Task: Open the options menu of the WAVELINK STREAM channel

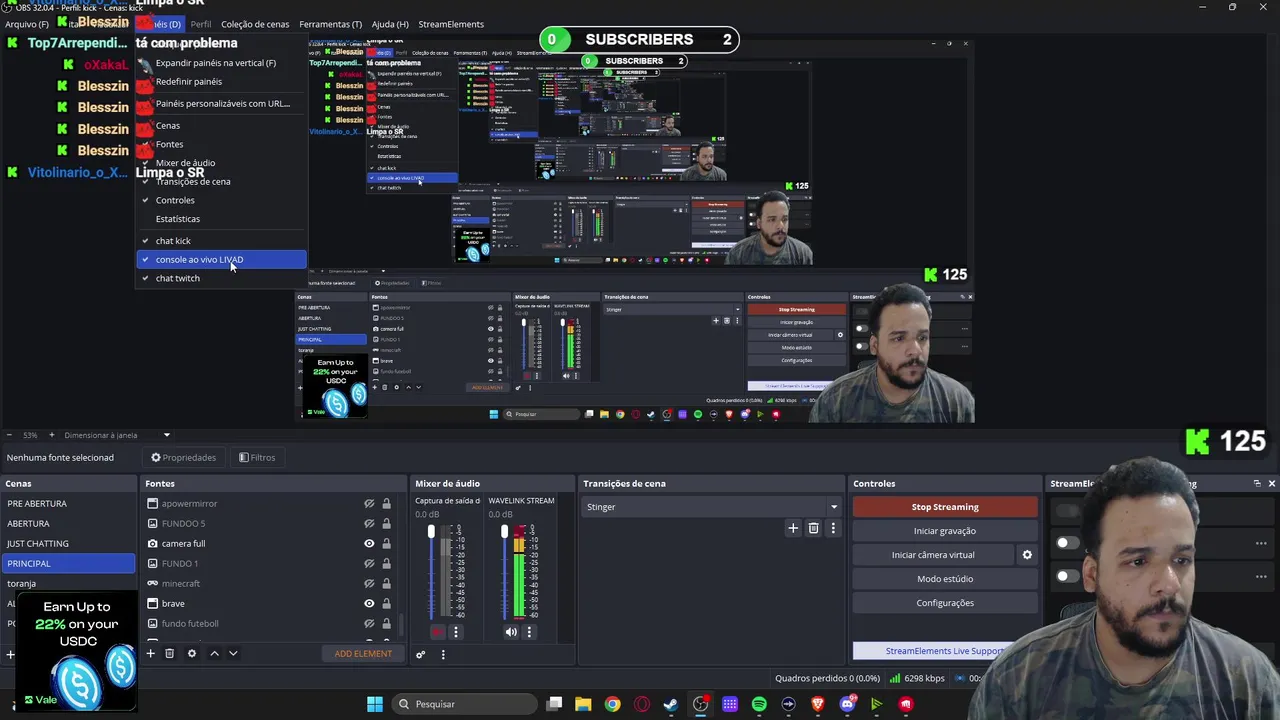Action: click(x=529, y=631)
